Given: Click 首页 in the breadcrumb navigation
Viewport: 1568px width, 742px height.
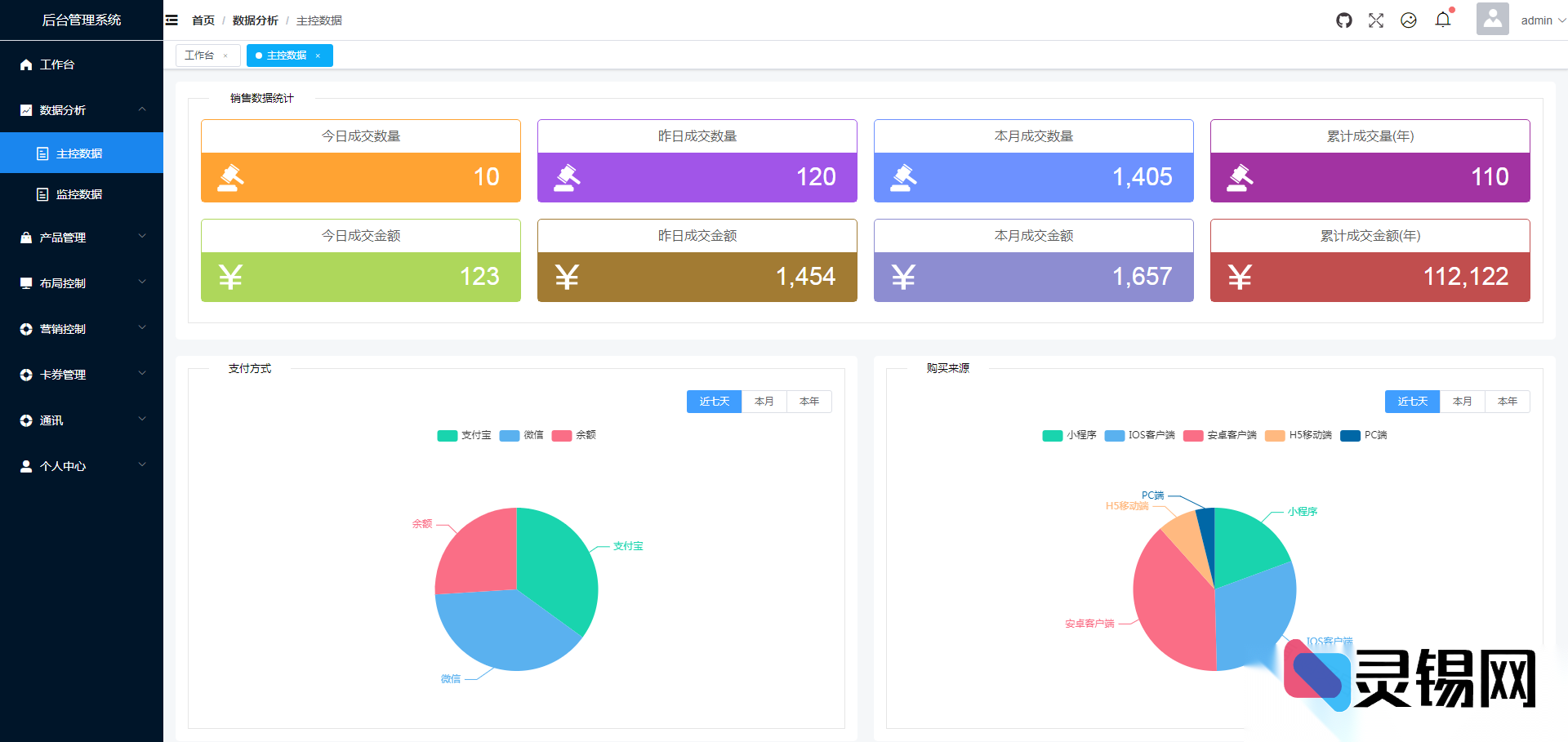Looking at the screenshot, I should 202,20.
